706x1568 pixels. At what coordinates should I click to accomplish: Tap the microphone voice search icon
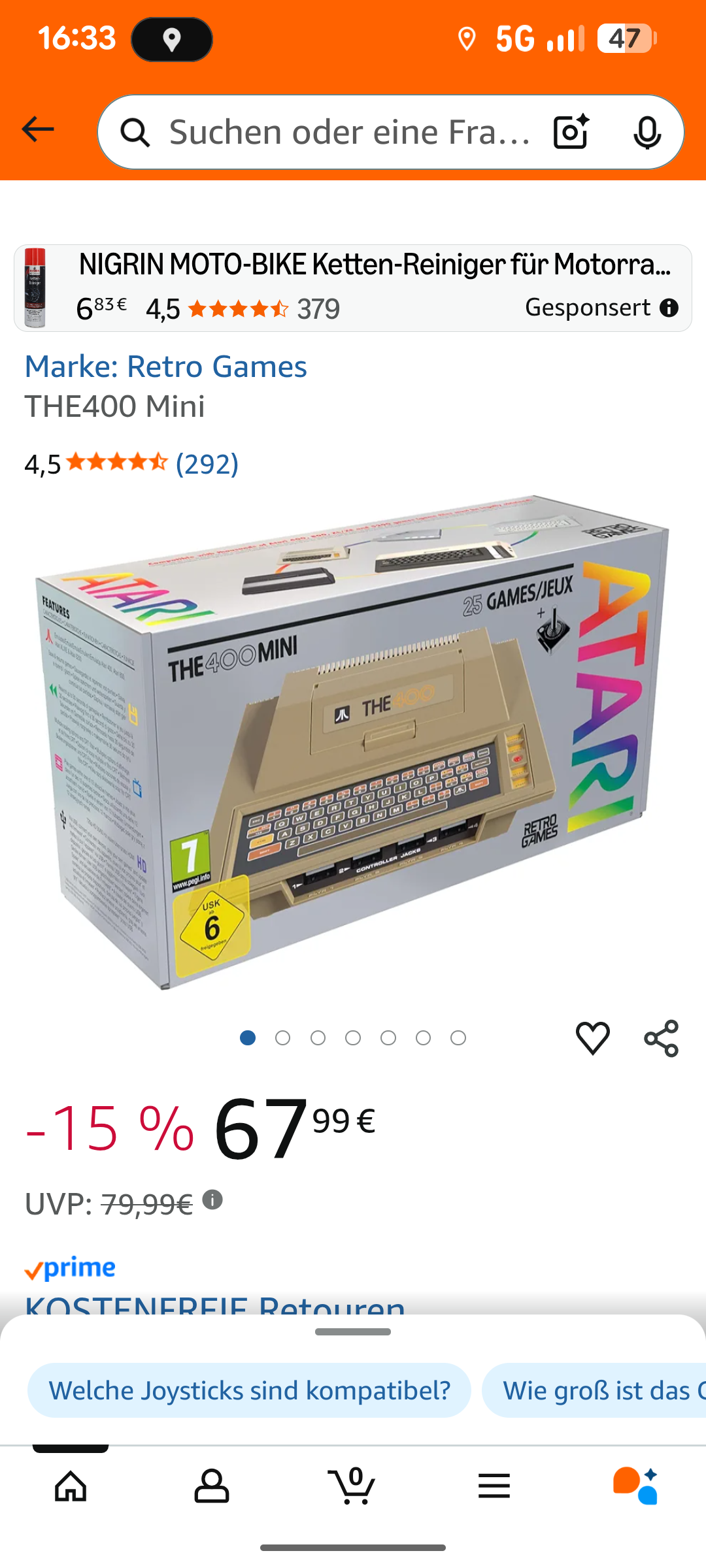[647, 133]
